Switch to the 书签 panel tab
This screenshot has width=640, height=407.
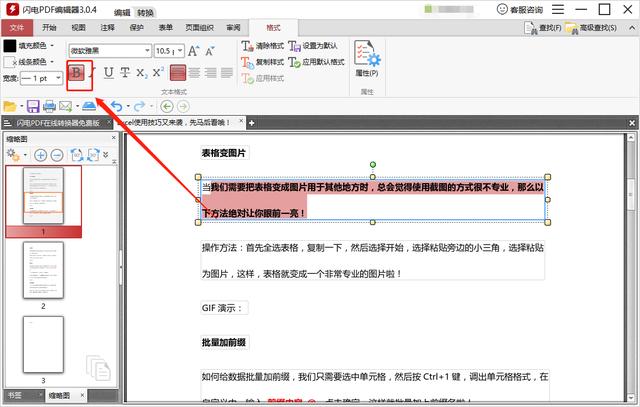click(15, 395)
